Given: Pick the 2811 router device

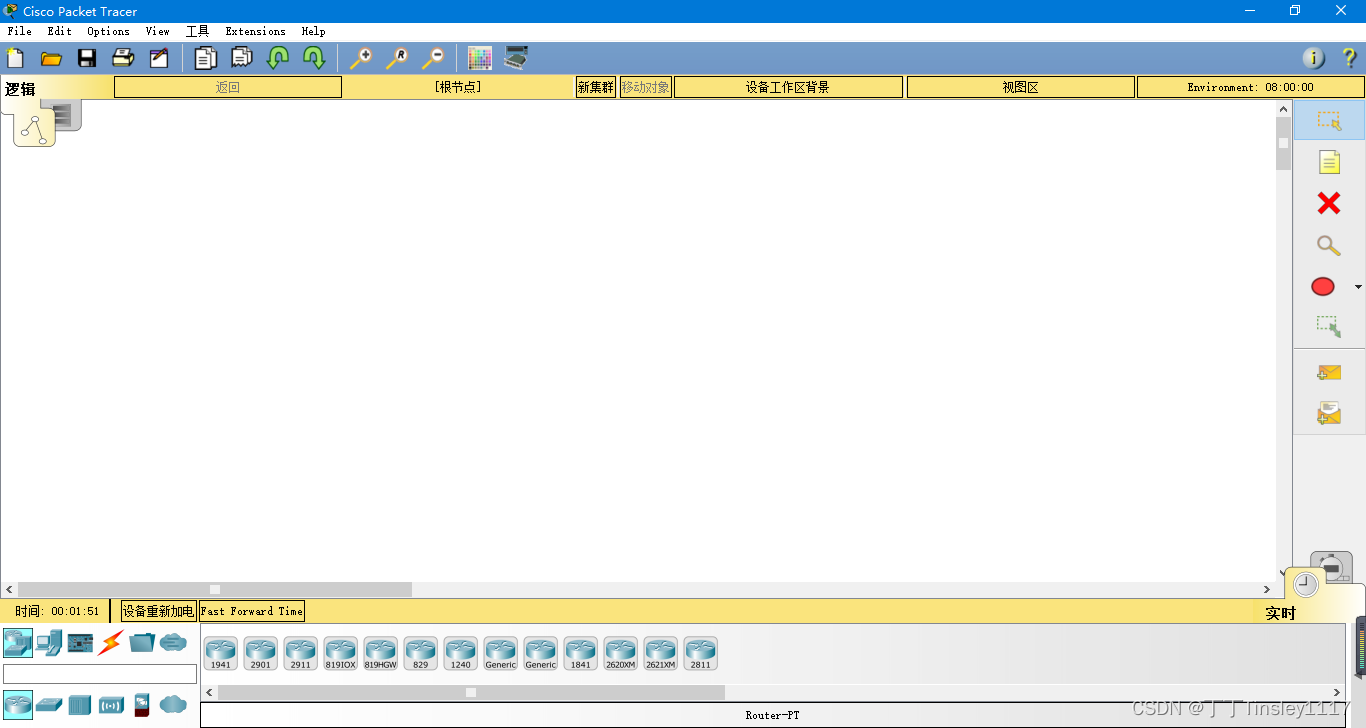Looking at the screenshot, I should [x=701, y=654].
